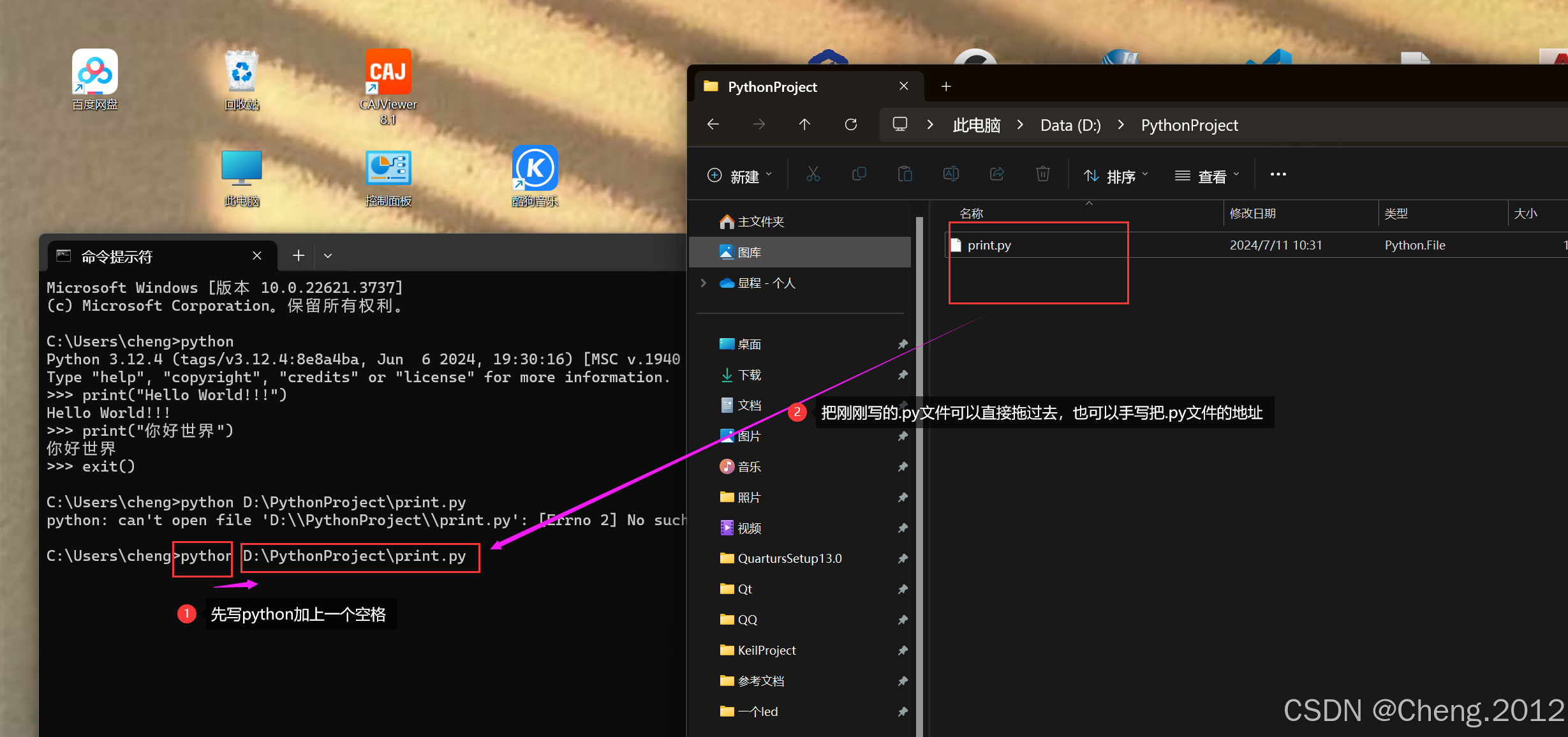Click the Copy icon in Explorer toolbar

[x=859, y=174]
